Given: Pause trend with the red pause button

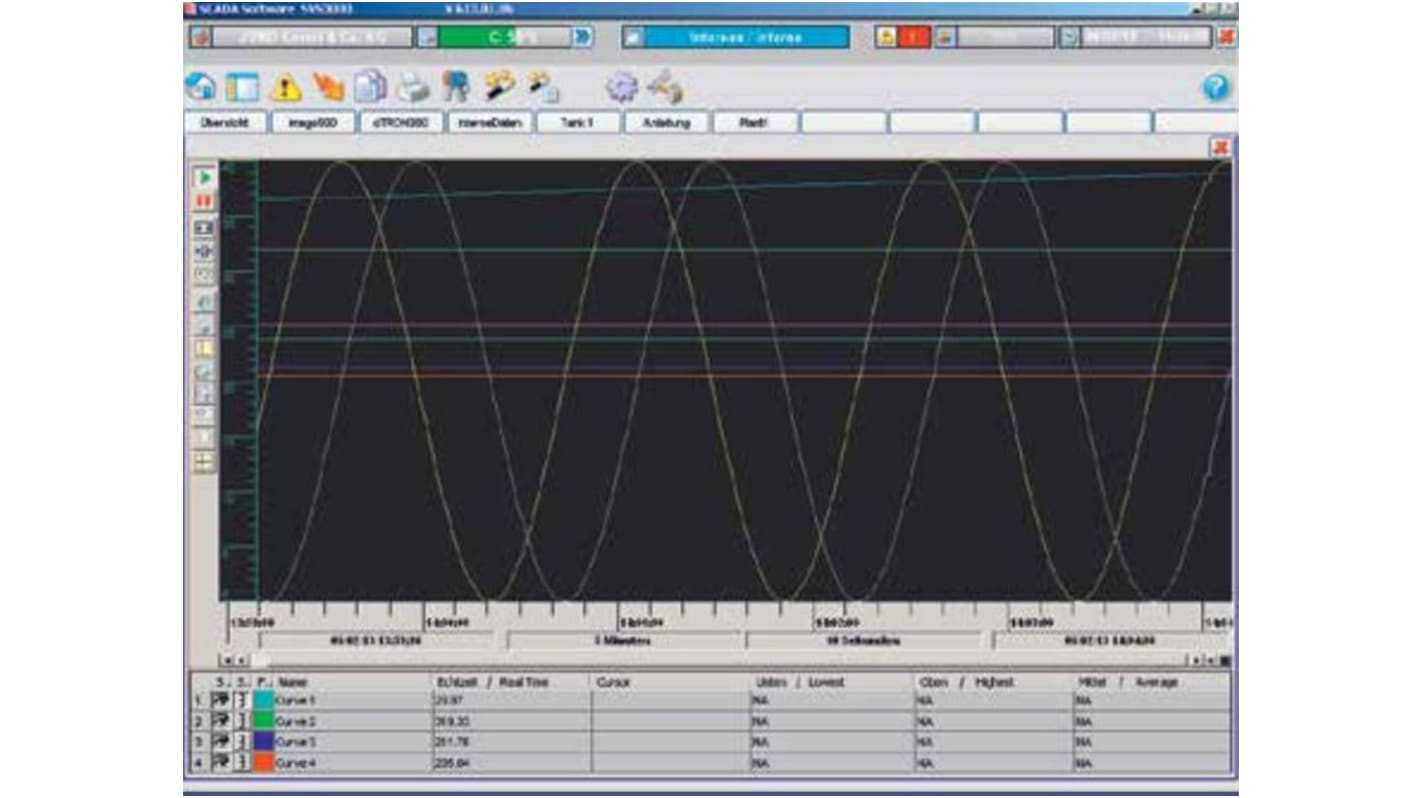Looking at the screenshot, I should point(204,201).
